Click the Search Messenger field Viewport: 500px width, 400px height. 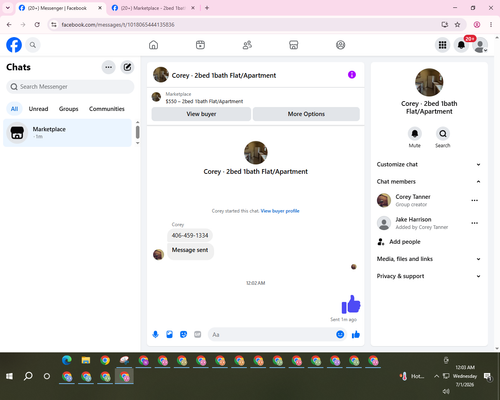pos(70,87)
